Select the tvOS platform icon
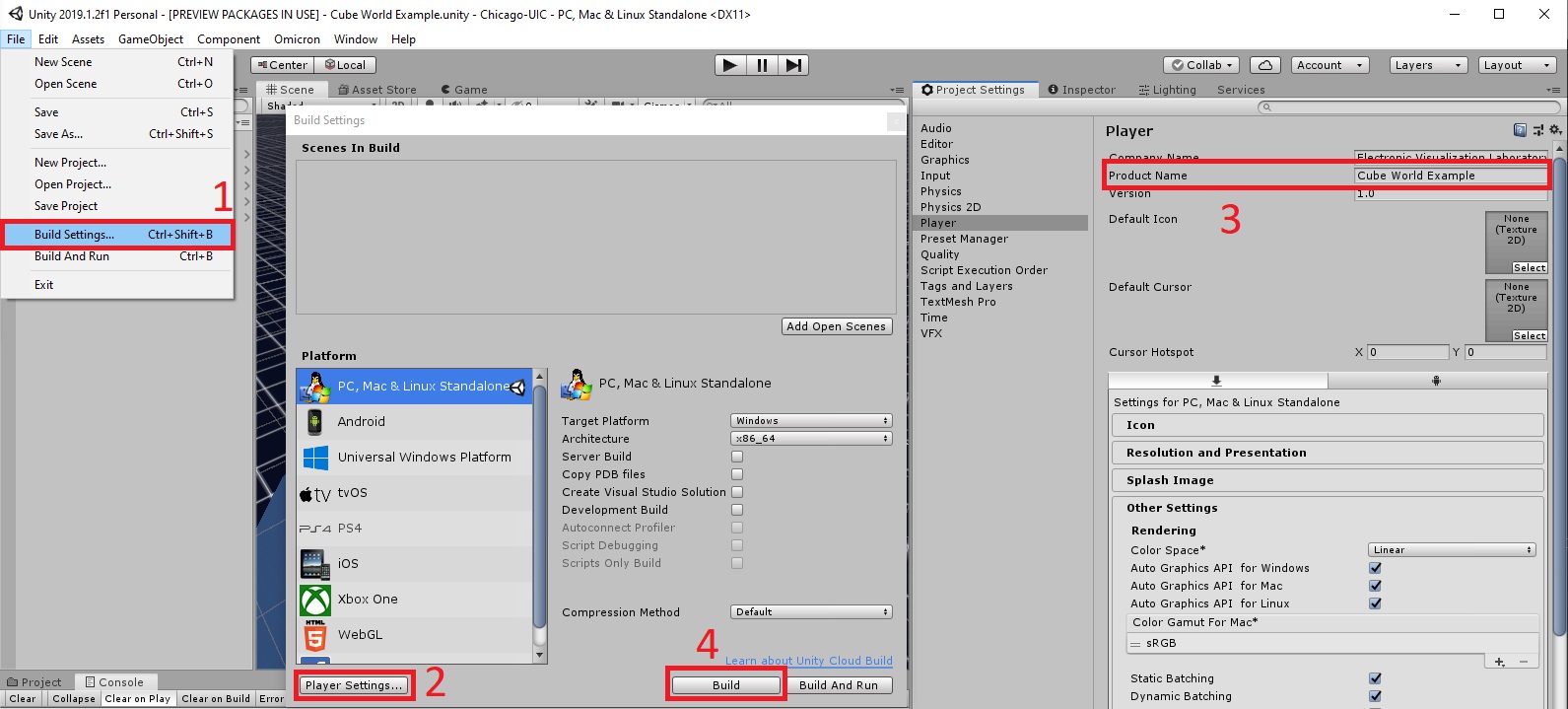 pyautogui.click(x=315, y=493)
